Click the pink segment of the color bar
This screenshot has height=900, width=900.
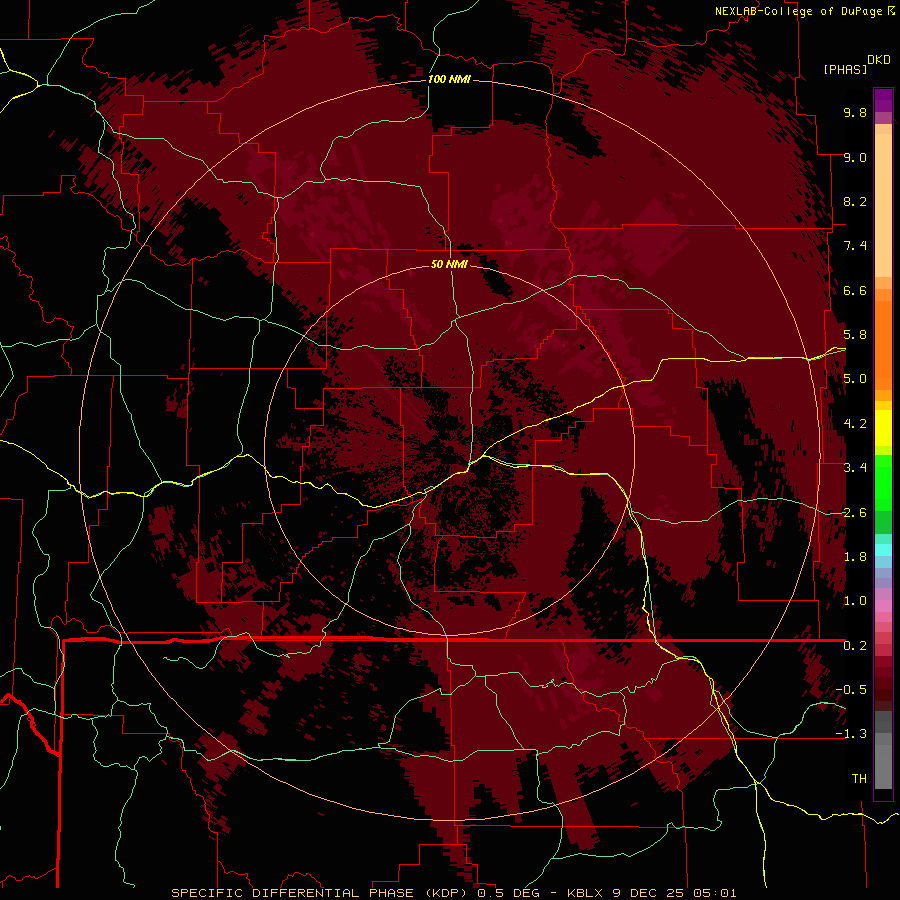pyautogui.click(x=883, y=606)
